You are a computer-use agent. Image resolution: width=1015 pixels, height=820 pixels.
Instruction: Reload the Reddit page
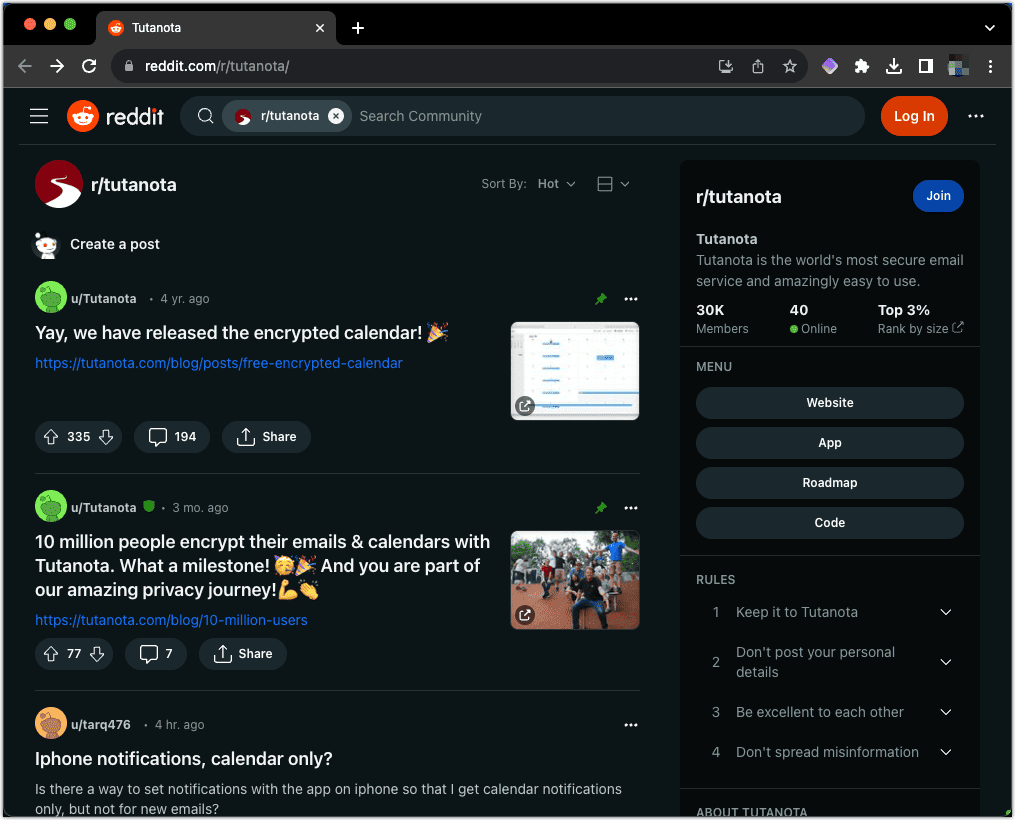click(x=89, y=66)
